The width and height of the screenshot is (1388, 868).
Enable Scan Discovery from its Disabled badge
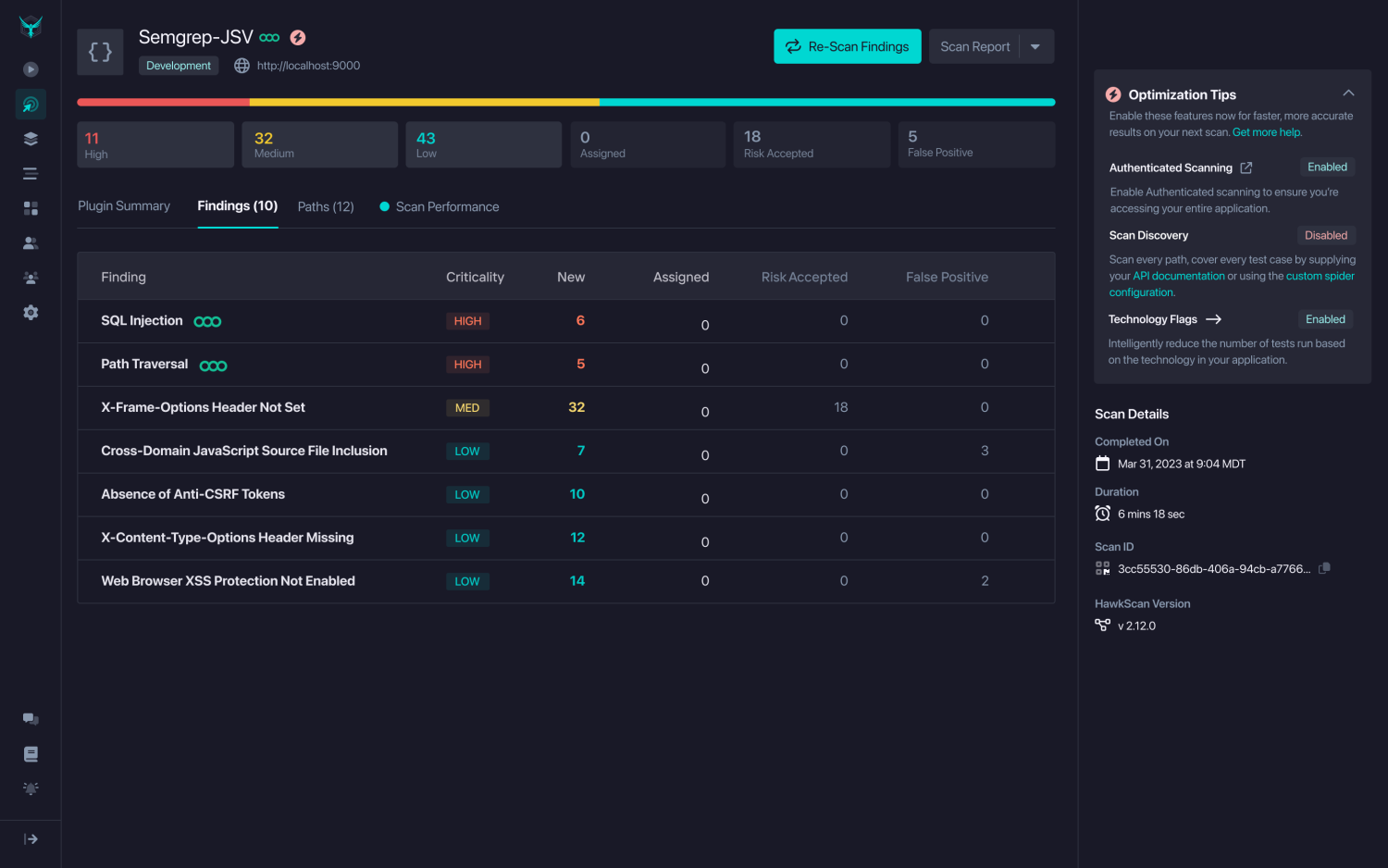coord(1326,235)
